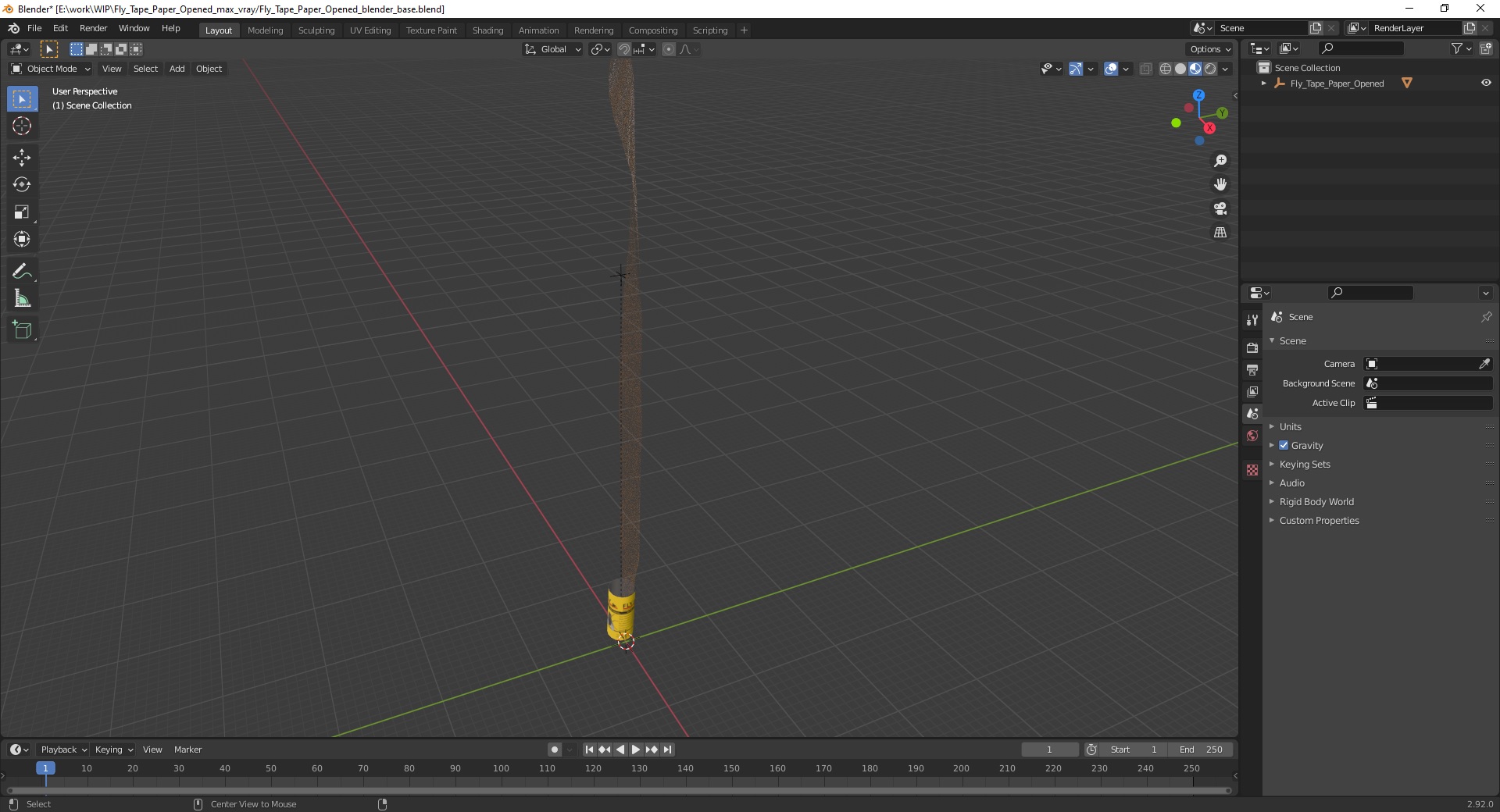Select the Select Box tool
The image size is (1500, 812).
[22, 99]
